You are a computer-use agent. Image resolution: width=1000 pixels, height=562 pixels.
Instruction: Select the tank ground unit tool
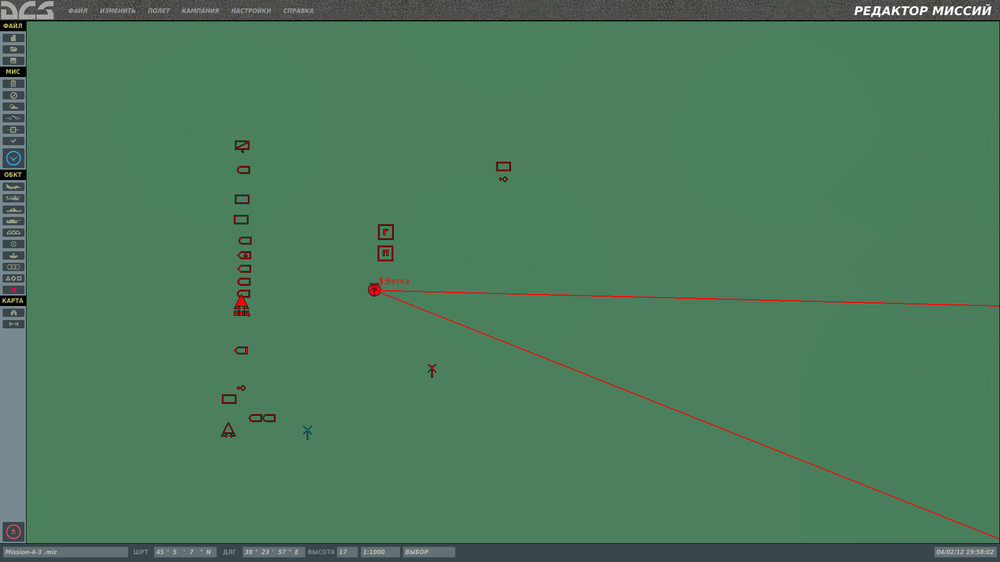13,221
